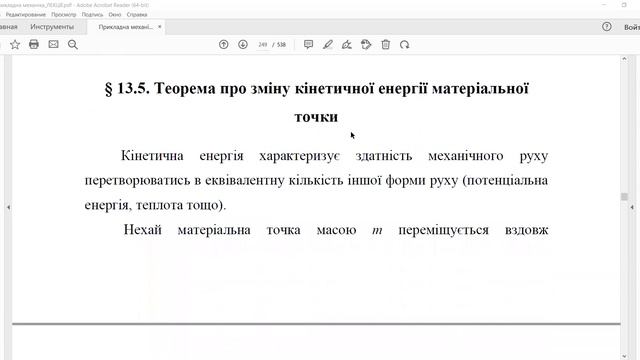Click the total page count 538
640x360 pixels.
(x=281, y=44)
